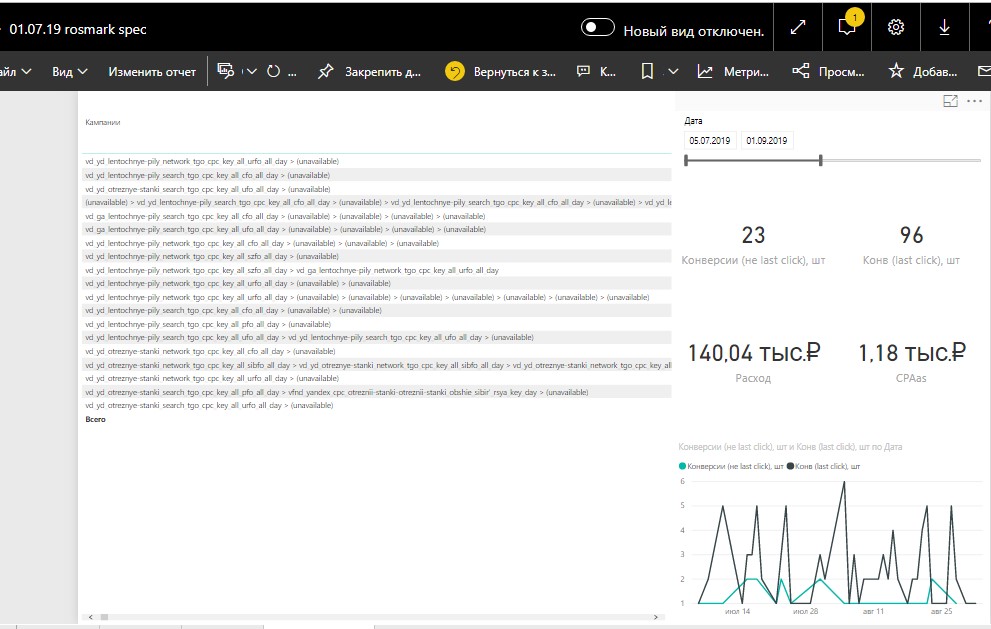
Task: Open notifications with badge icon
Action: [847, 27]
